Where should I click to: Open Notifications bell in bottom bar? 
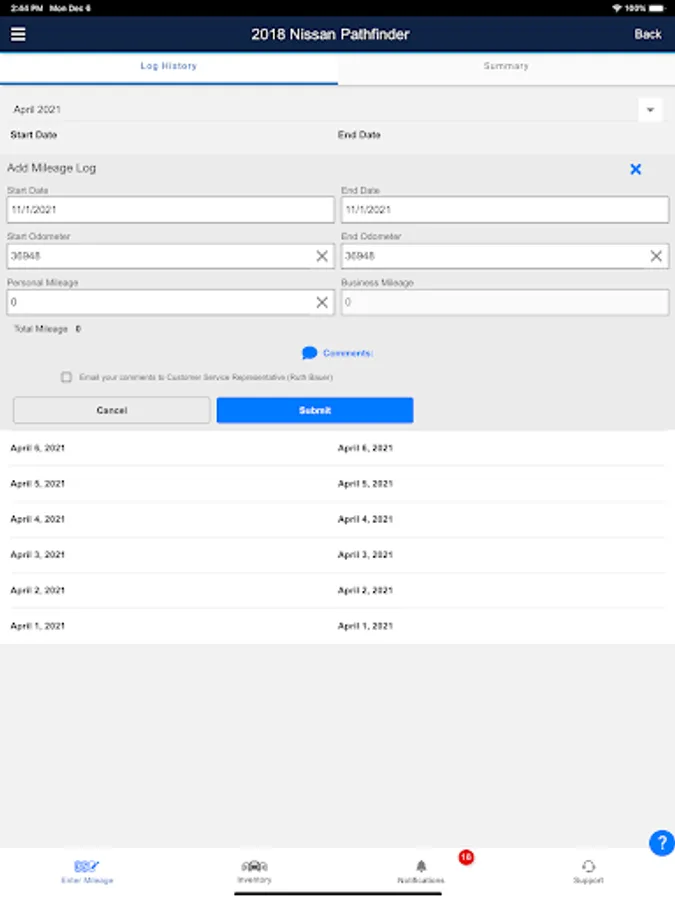click(421, 871)
